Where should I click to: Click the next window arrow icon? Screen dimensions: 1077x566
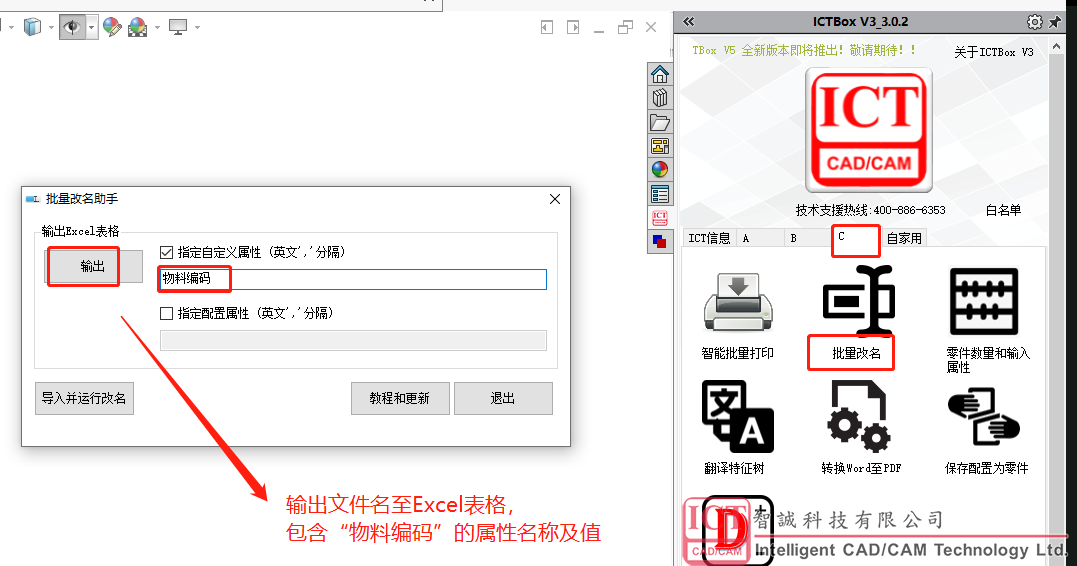point(573,27)
